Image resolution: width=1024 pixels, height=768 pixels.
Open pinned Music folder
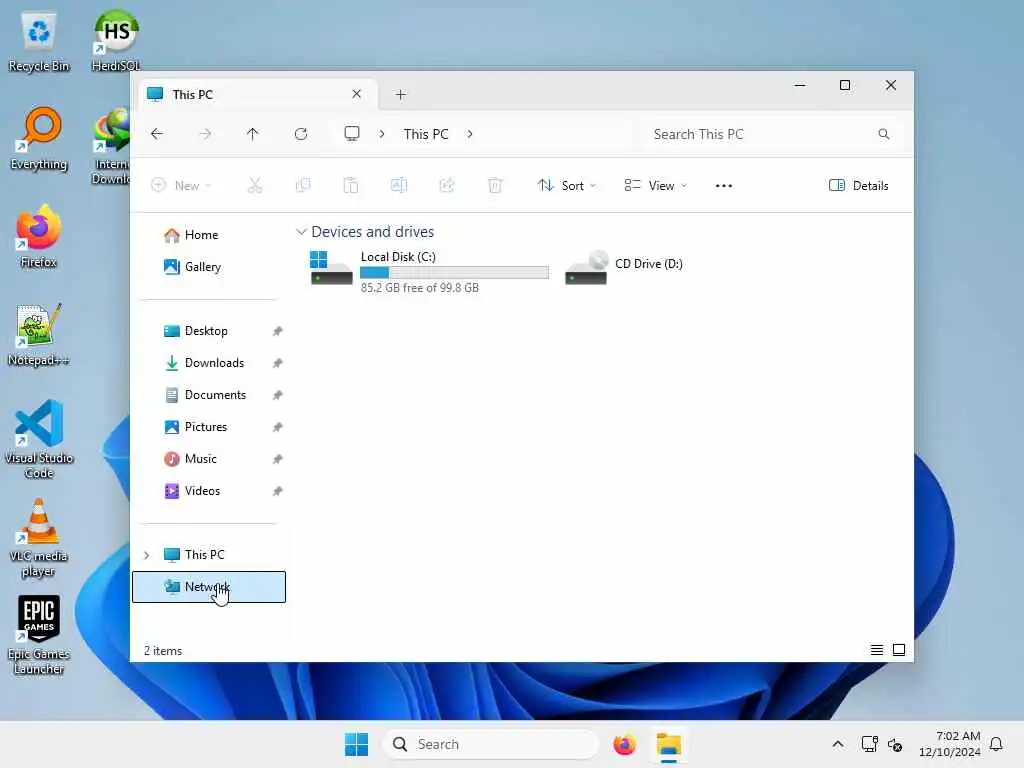(200, 458)
